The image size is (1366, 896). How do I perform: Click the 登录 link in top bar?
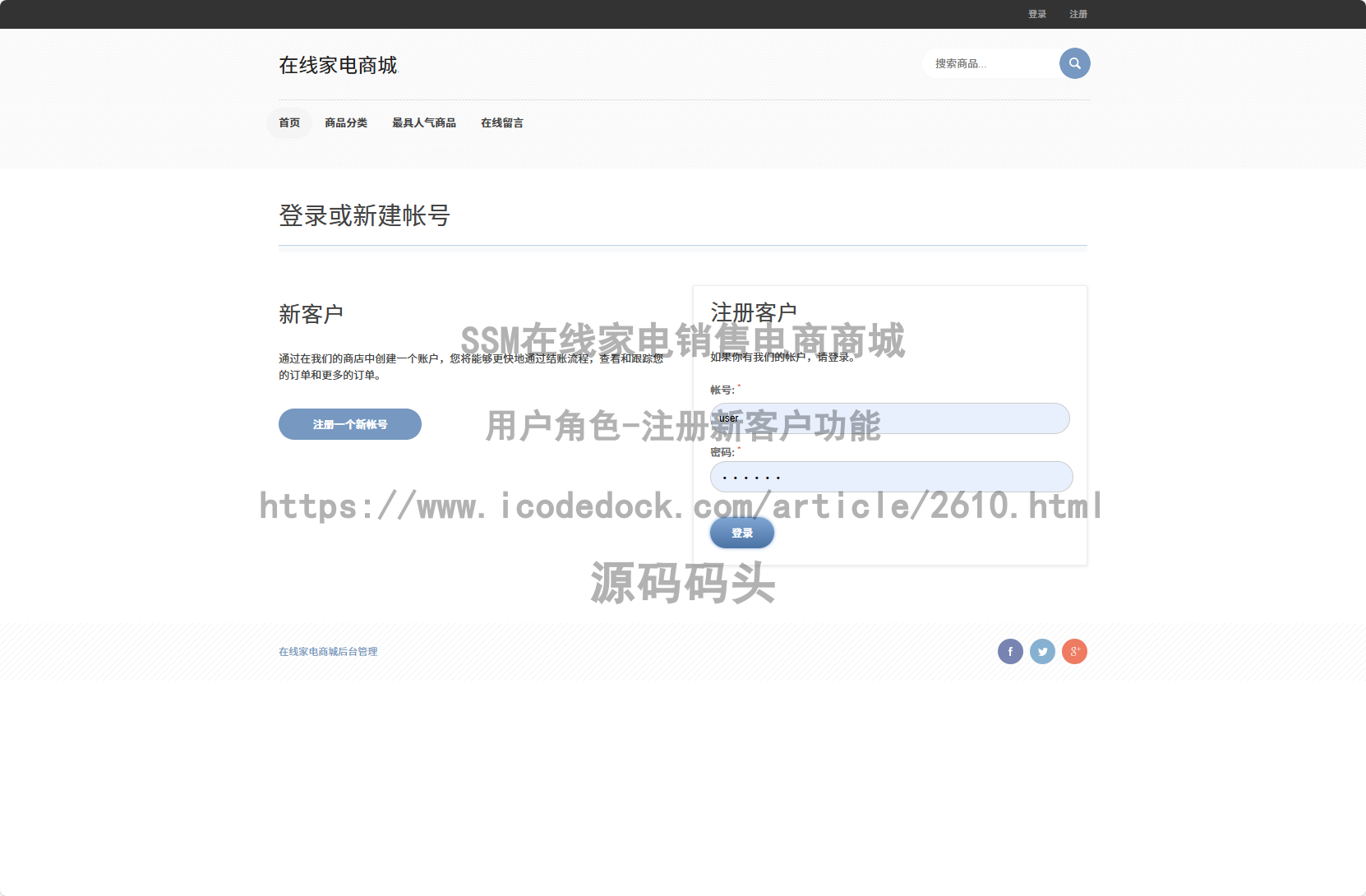tap(1036, 14)
